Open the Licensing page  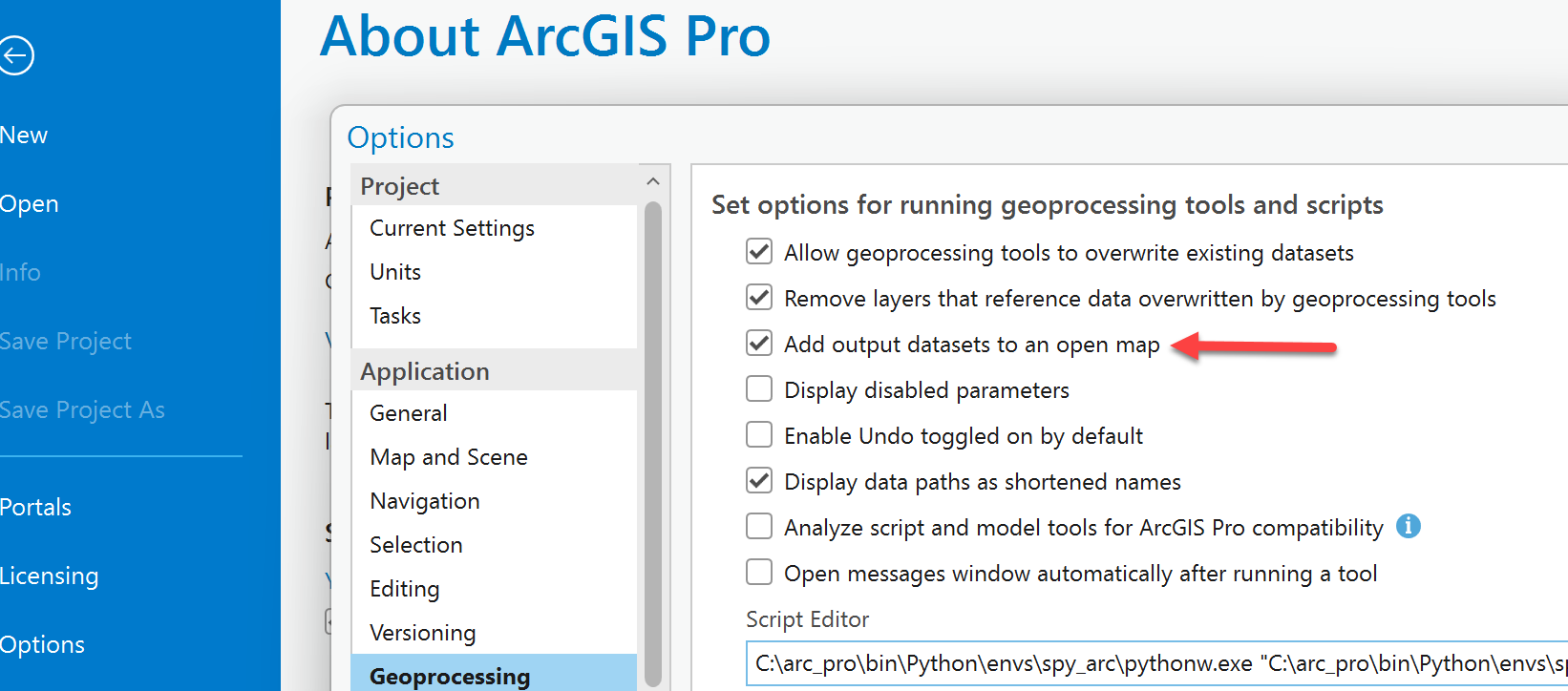point(50,576)
